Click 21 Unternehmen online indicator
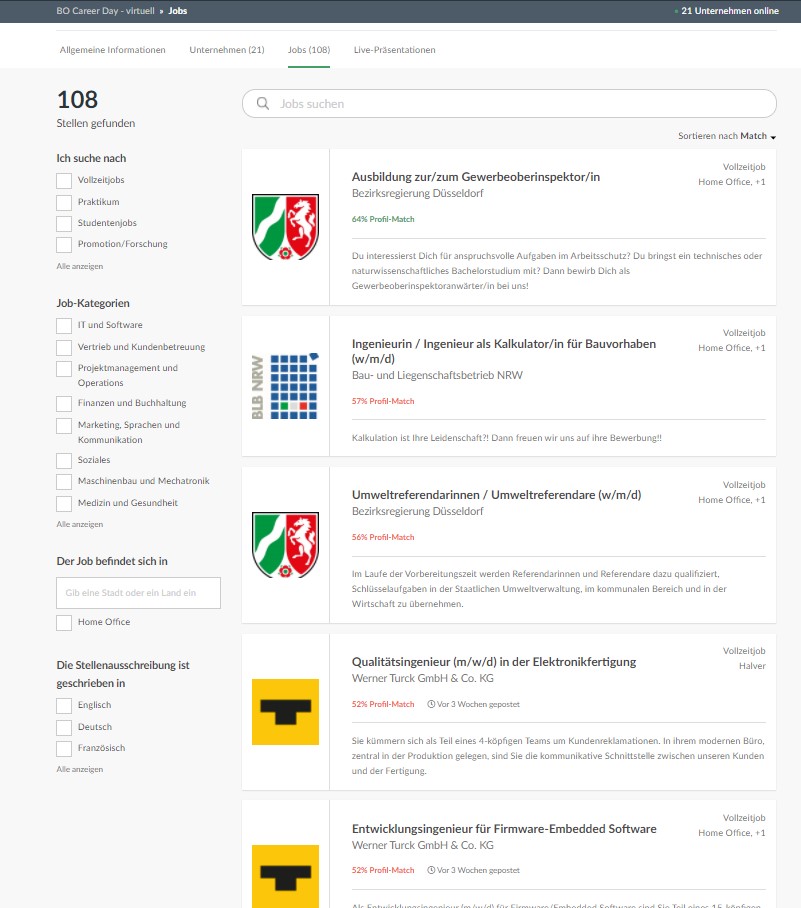The height and width of the screenshot is (908, 801). 727,10
